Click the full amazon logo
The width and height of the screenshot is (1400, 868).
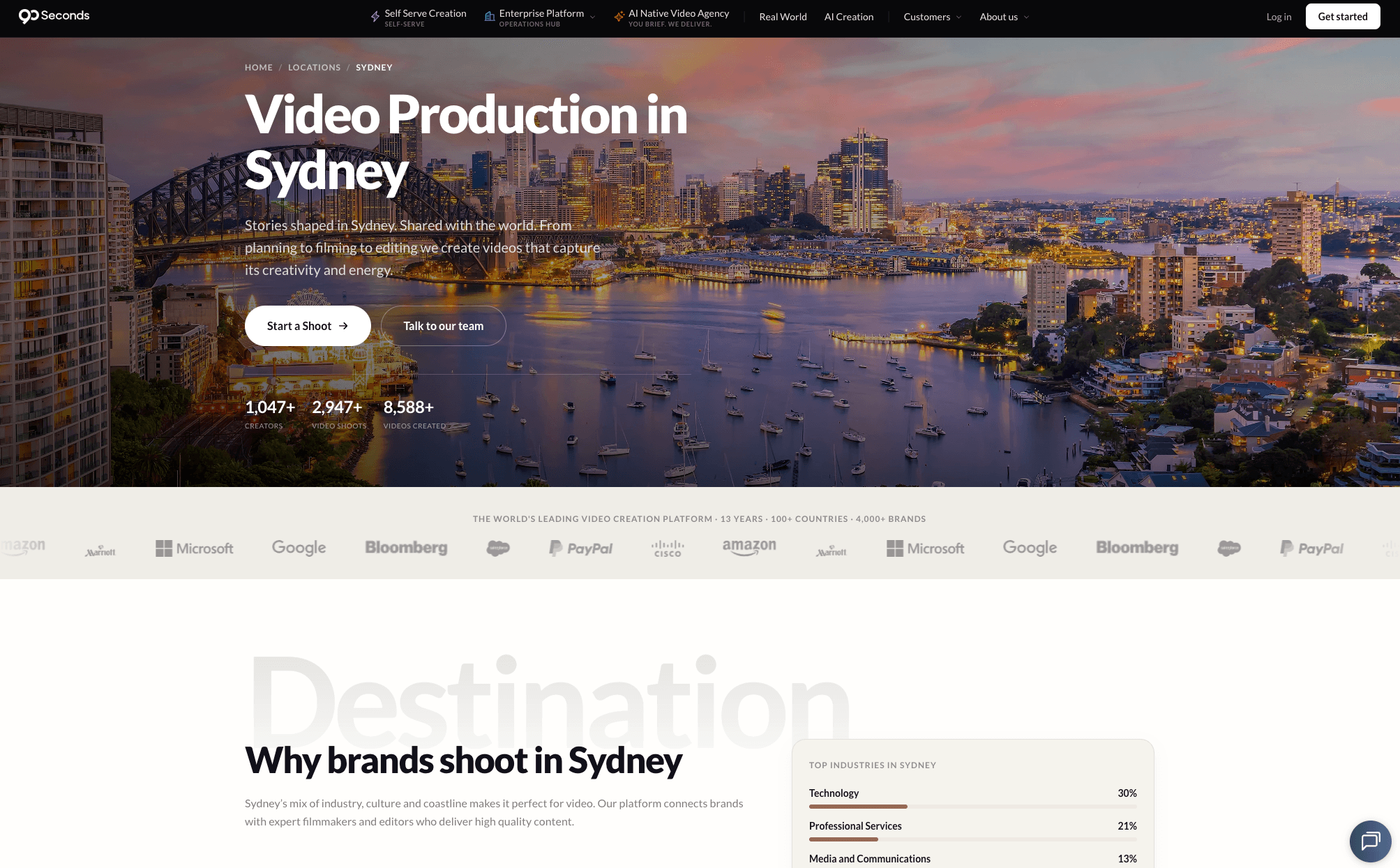[x=749, y=547]
